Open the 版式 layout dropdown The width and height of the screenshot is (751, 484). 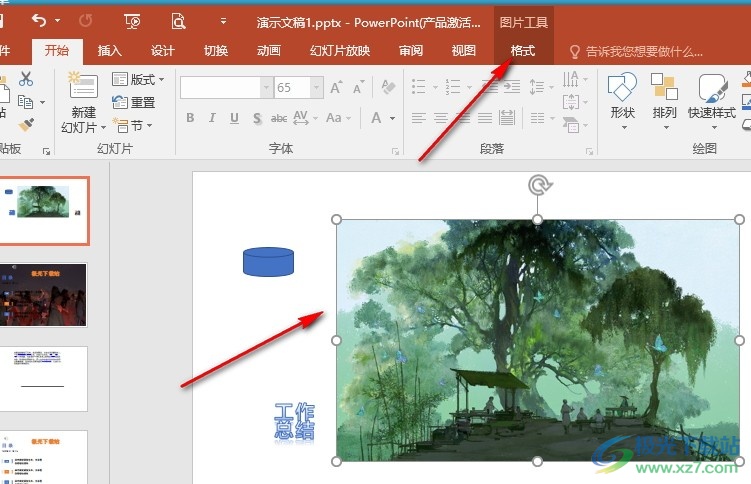click(x=138, y=79)
